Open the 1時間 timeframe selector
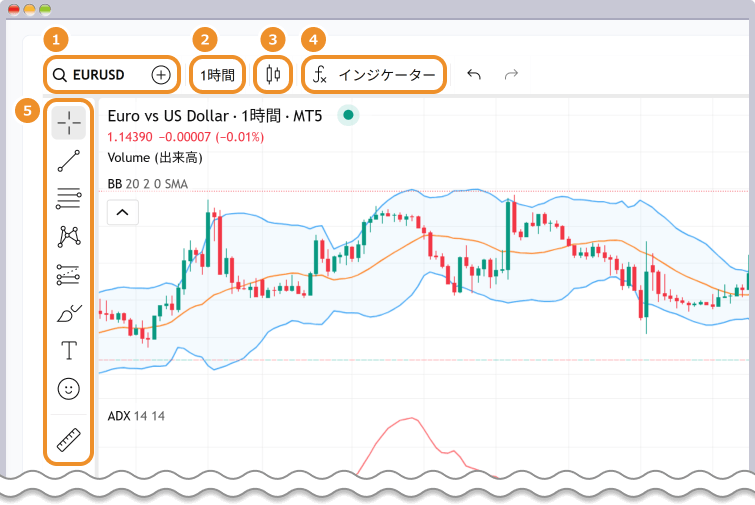Image resolution: width=755 pixels, height=505 pixels. pos(217,75)
